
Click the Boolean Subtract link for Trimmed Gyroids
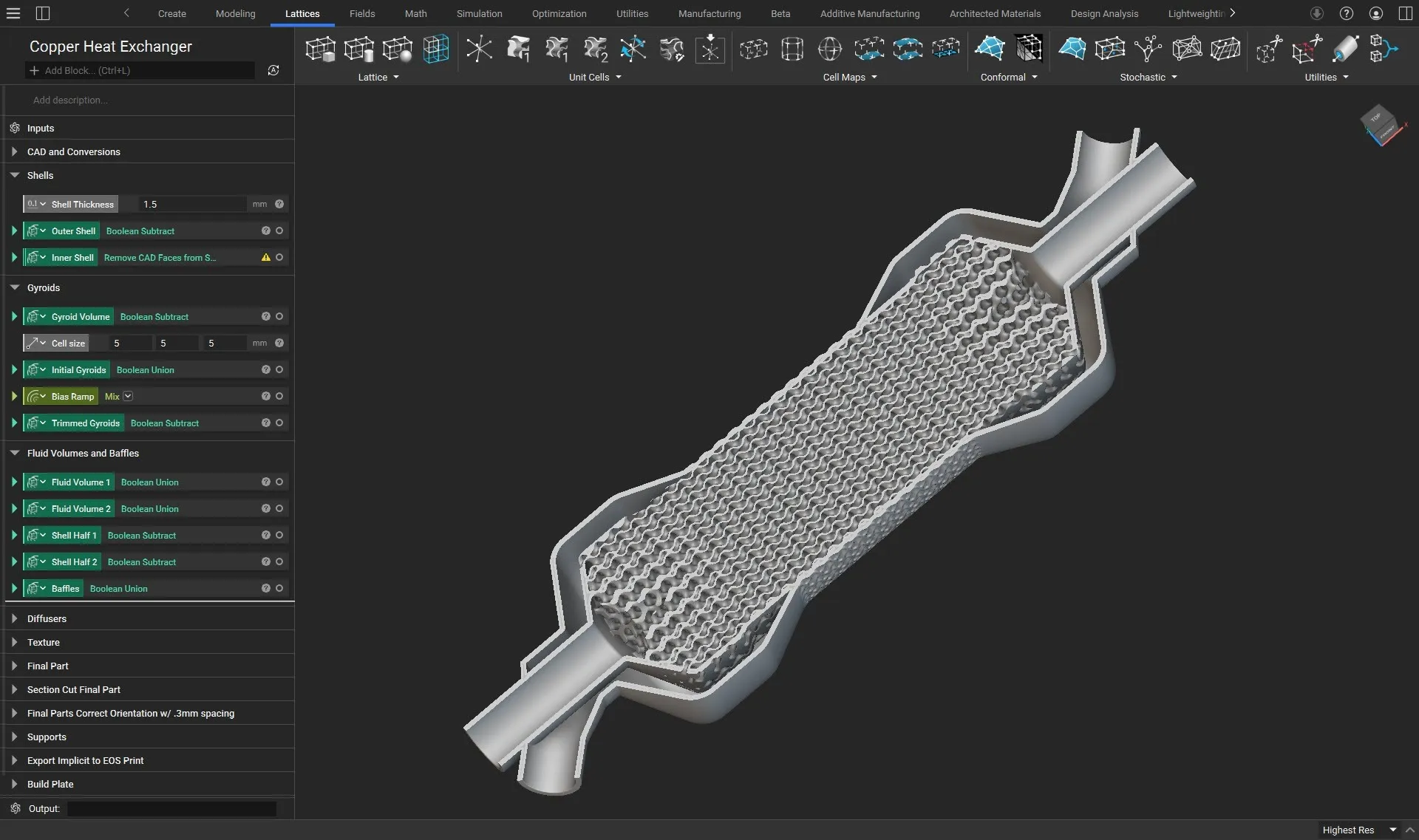pos(165,423)
